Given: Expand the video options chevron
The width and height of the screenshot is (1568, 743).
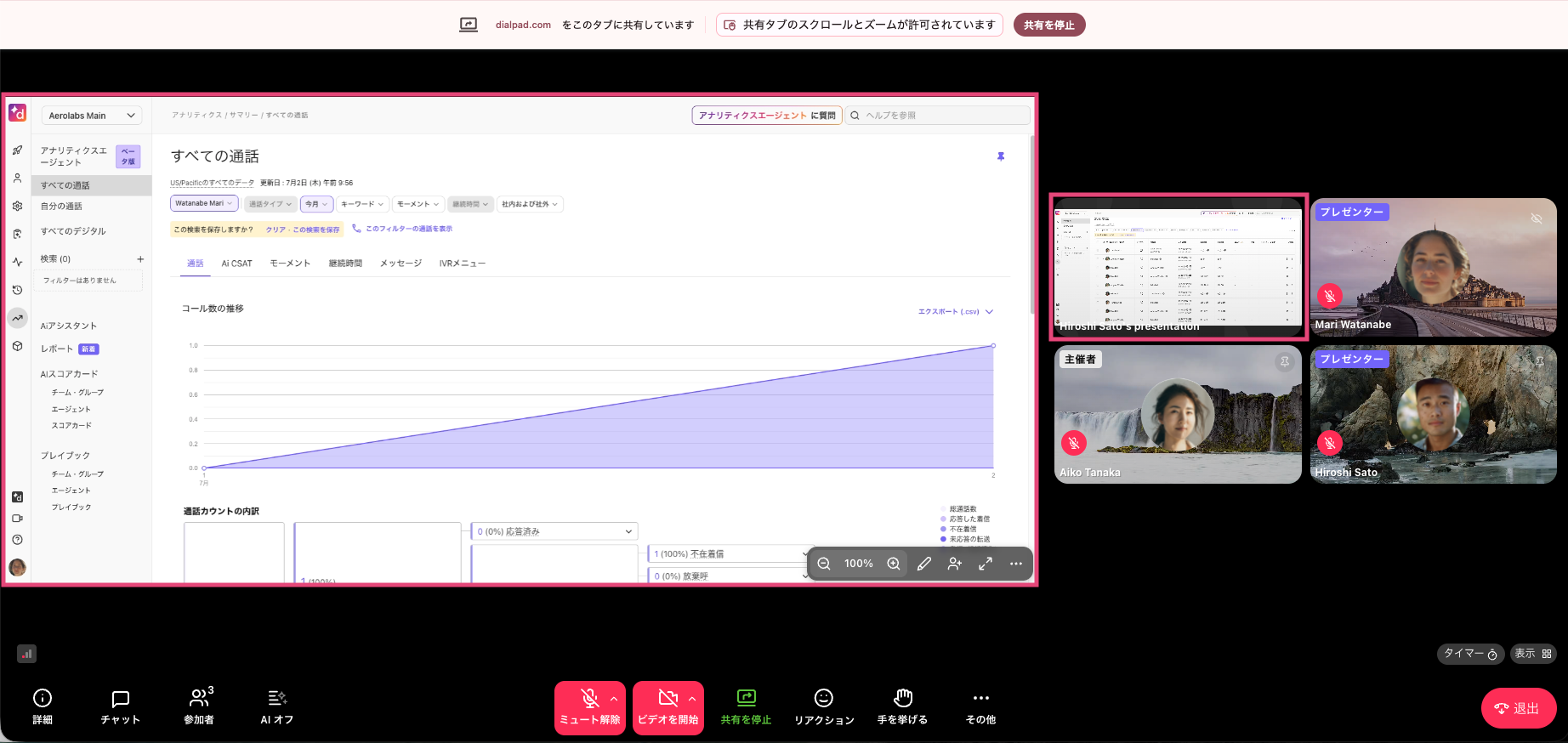Looking at the screenshot, I should 692,699.
